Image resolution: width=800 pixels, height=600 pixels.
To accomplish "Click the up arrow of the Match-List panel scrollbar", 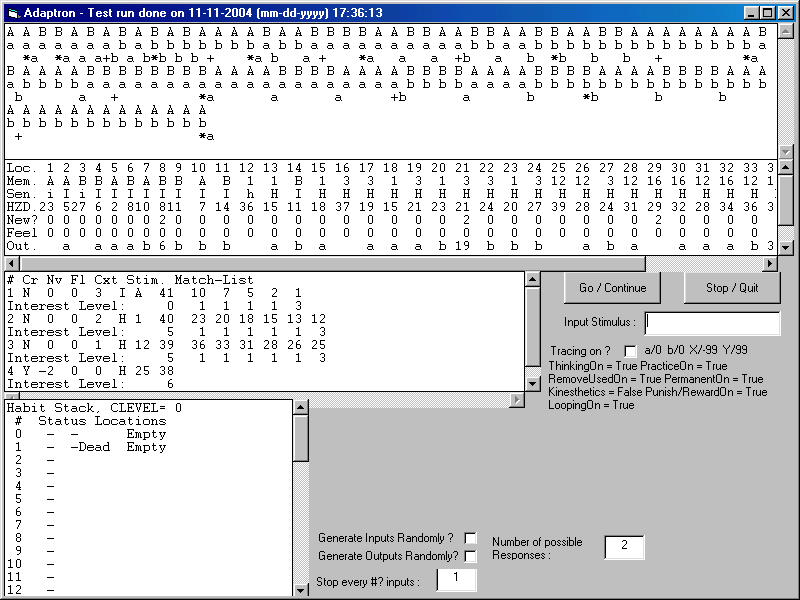I will (532, 280).
